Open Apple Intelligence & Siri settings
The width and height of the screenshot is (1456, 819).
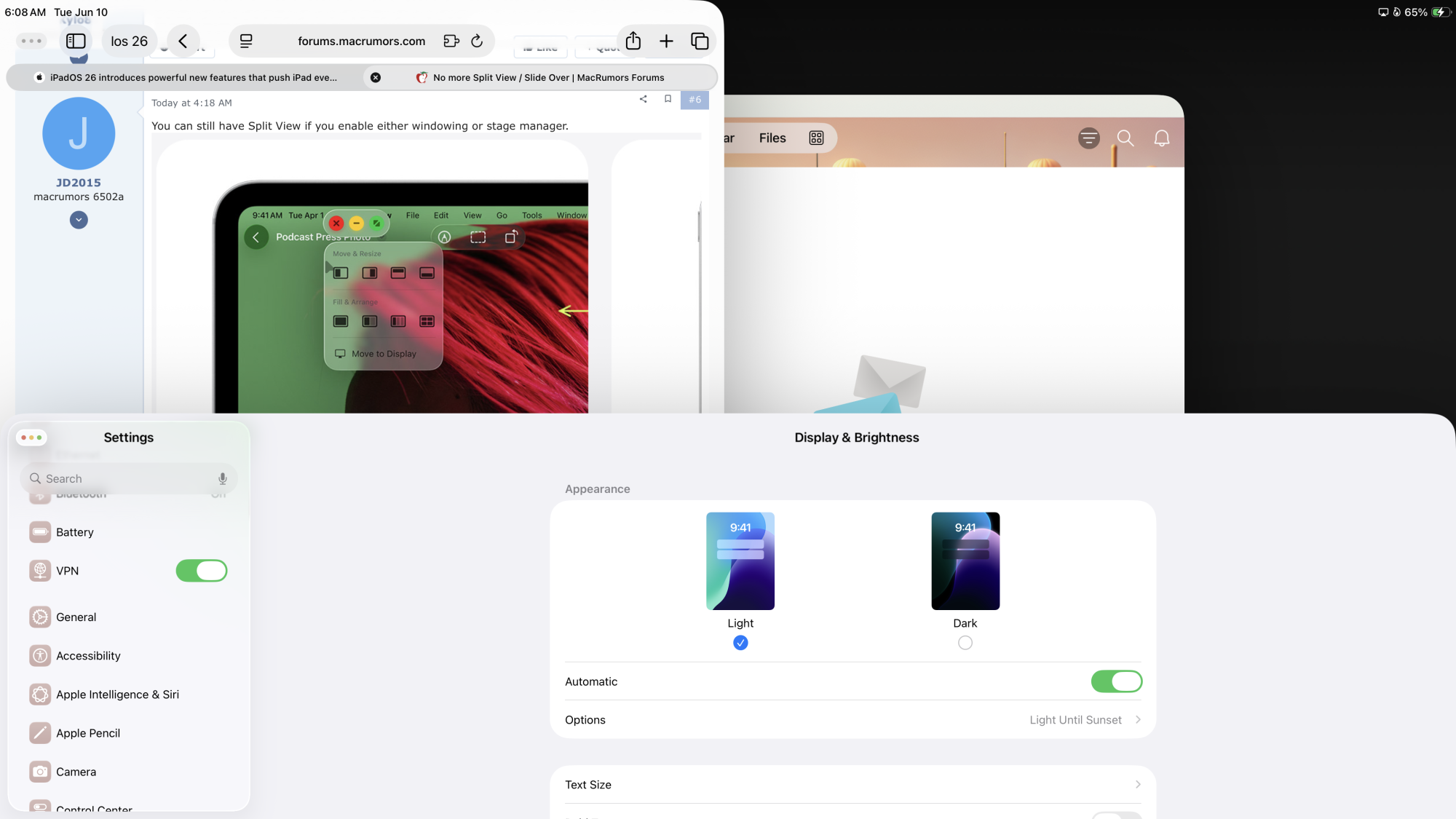[x=129, y=695]
